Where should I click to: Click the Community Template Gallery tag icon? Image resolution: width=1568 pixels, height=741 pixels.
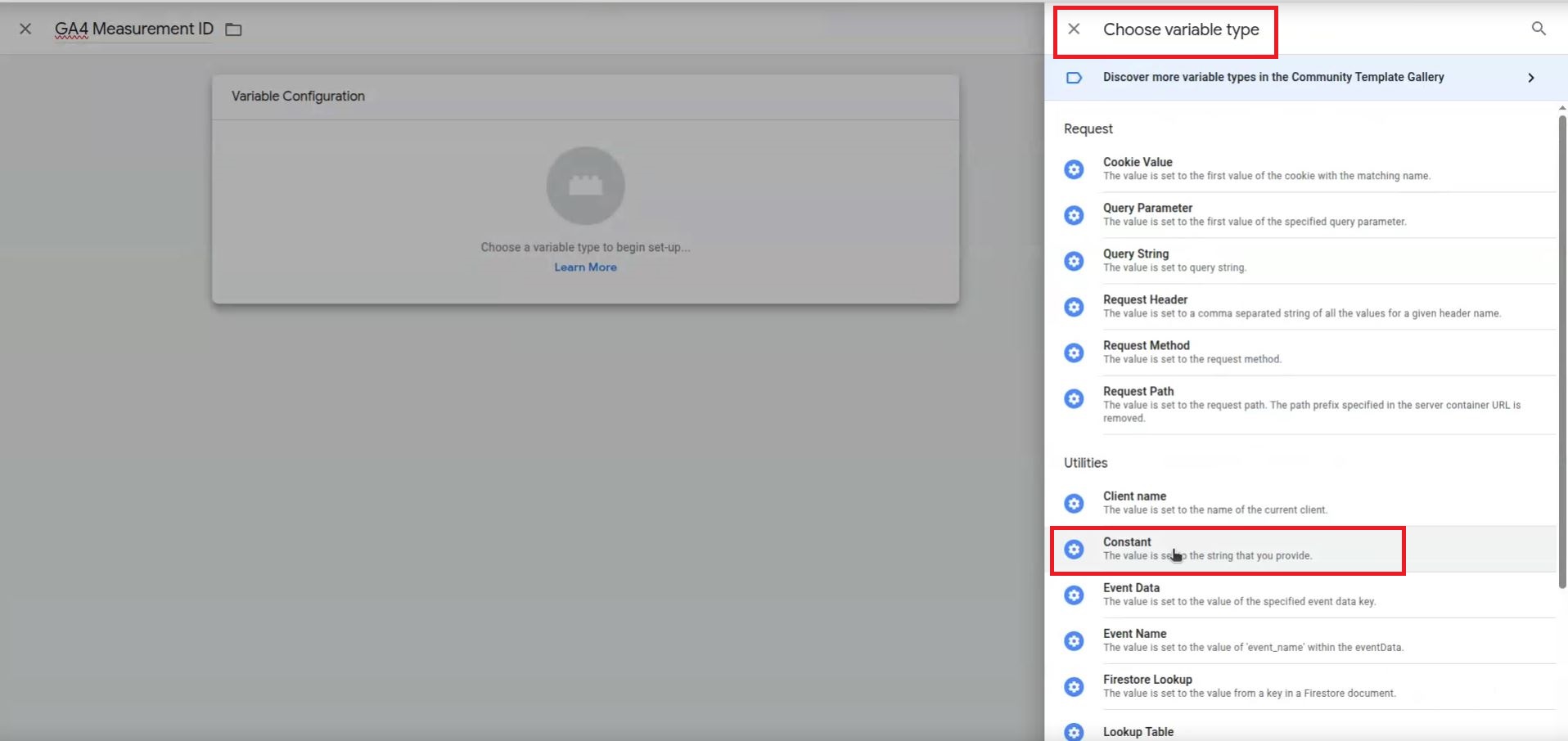pos(1074,78)
